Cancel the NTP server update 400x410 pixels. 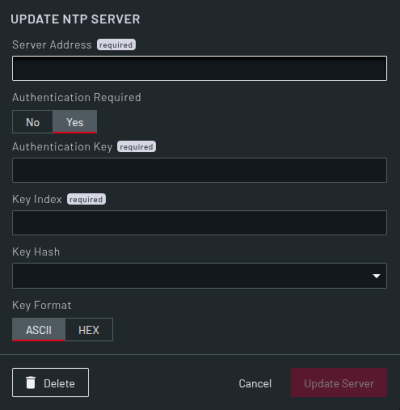(x=255, y=383)
